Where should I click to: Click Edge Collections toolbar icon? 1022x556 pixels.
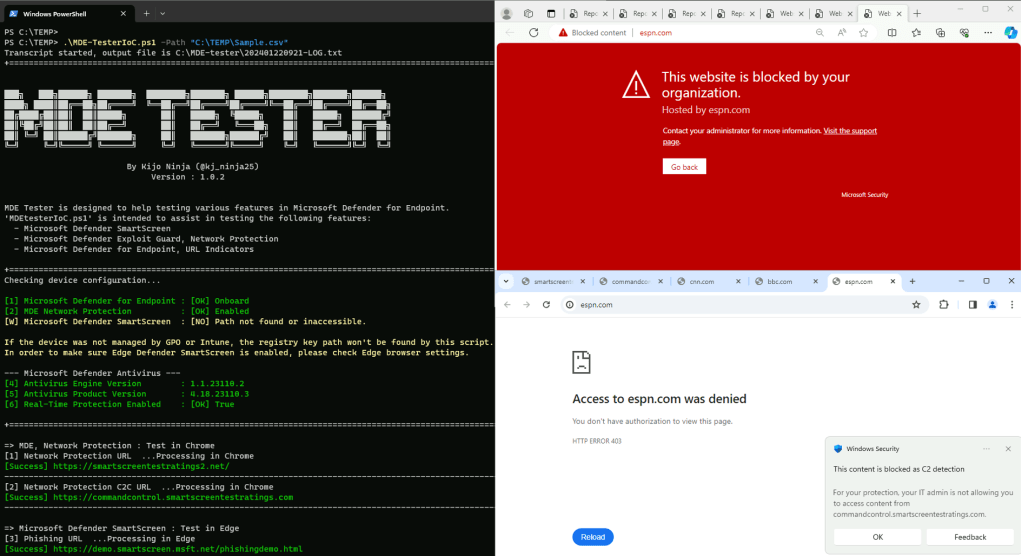[940, 32]
